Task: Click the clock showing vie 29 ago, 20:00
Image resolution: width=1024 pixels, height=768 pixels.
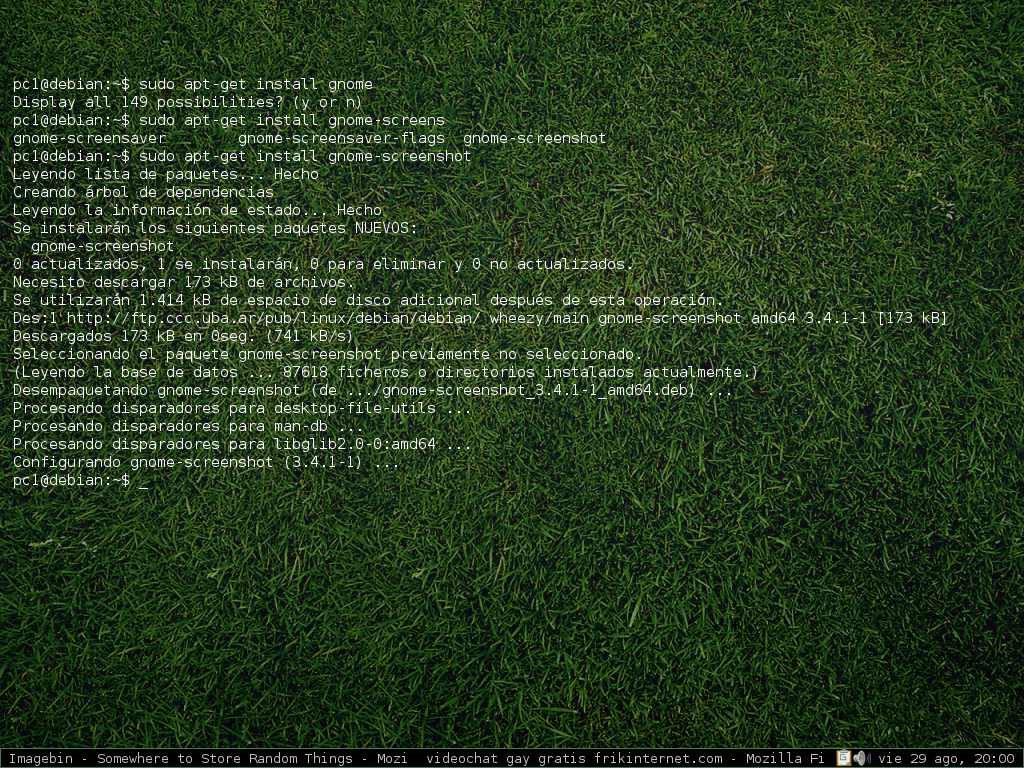Action: (946, 758)
